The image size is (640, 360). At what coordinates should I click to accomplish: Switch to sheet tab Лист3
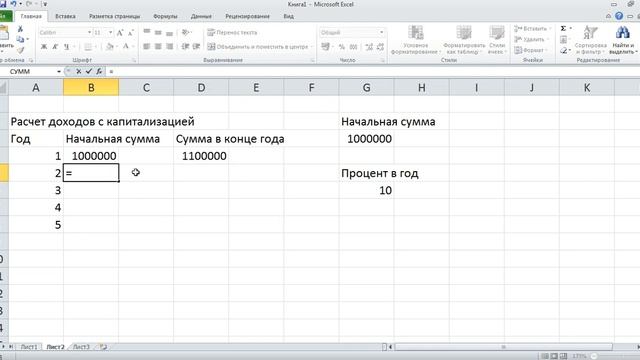click(81, 347)
